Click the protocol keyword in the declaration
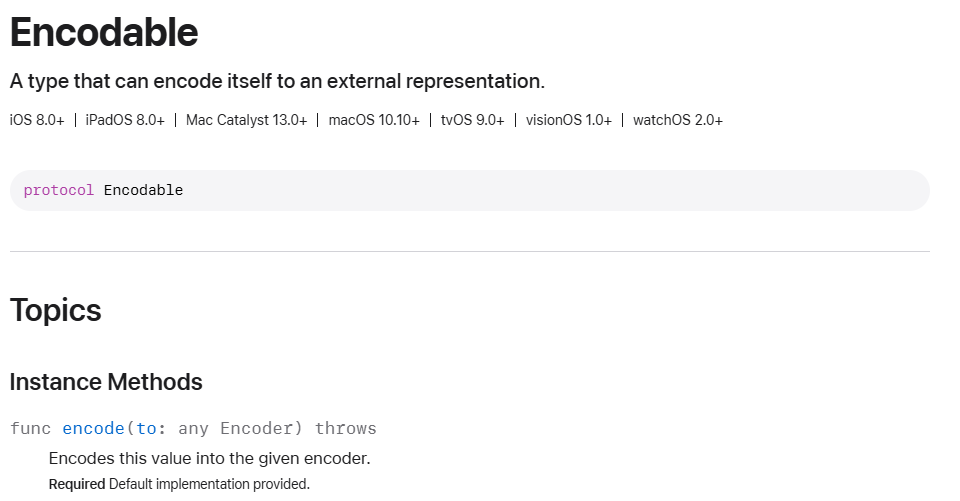This screenshot has height=501, width=960. click(x=59, y=190)
